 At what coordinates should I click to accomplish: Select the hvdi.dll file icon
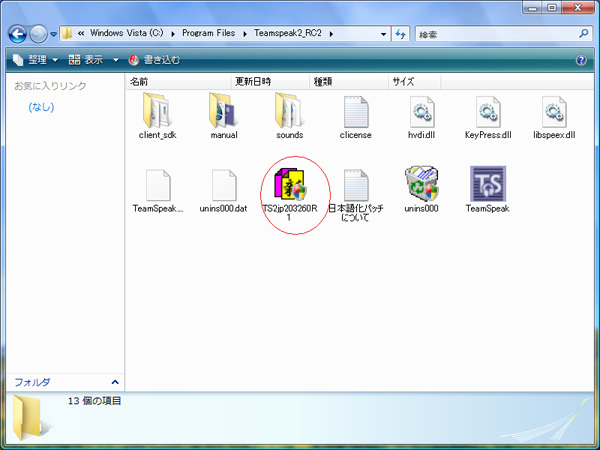(x=422, y=112)
